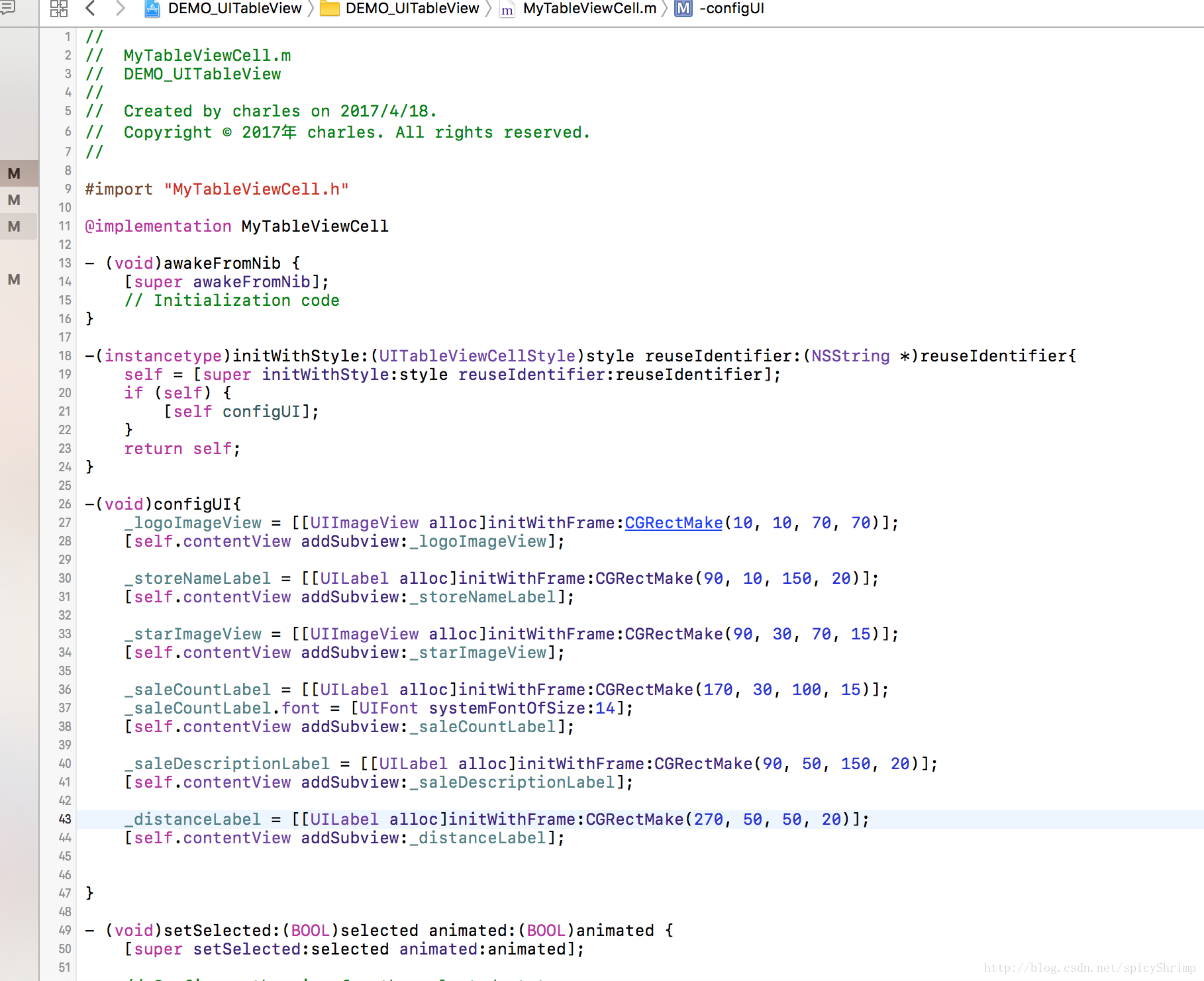The width and height of the screenshot is (1204, 981).
Task: Click _distanceLabel on highlighted line 43
Action: (x=193, y=819)
